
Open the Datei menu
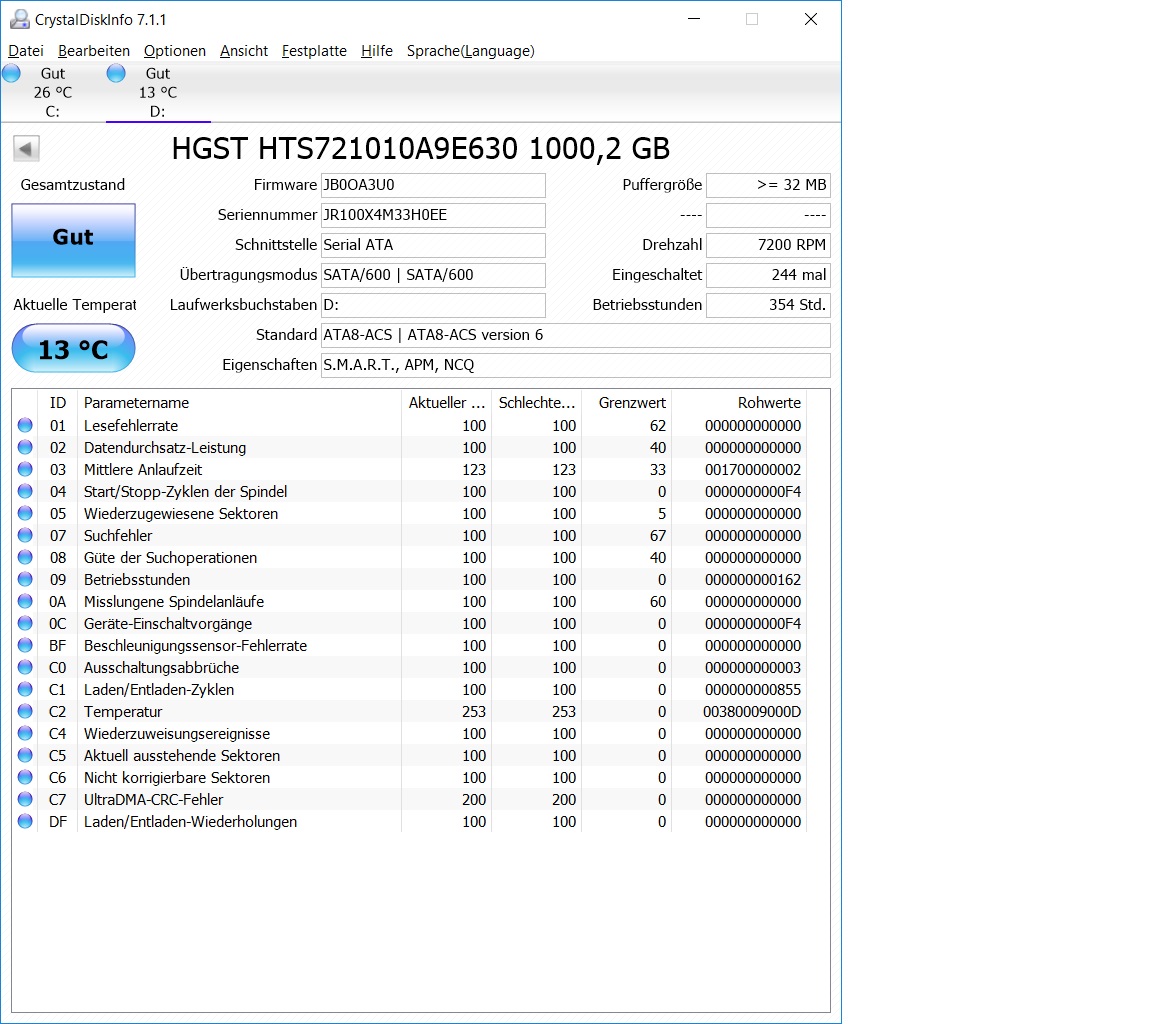26,51
